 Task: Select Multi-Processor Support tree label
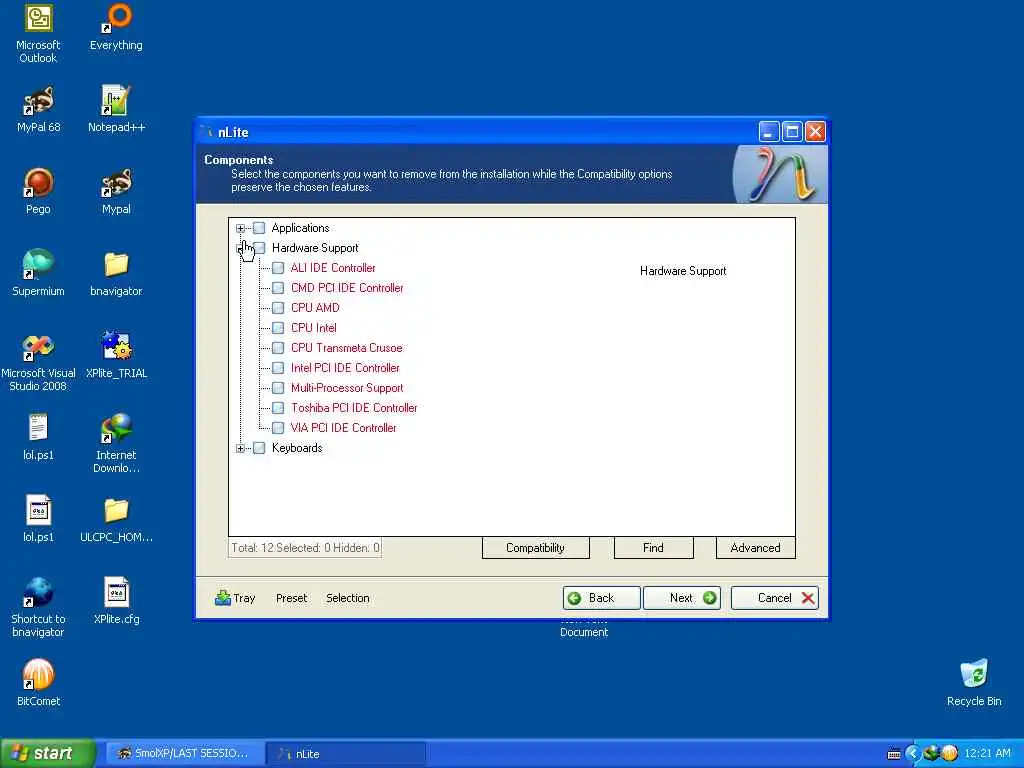click(x=347, y=388)
